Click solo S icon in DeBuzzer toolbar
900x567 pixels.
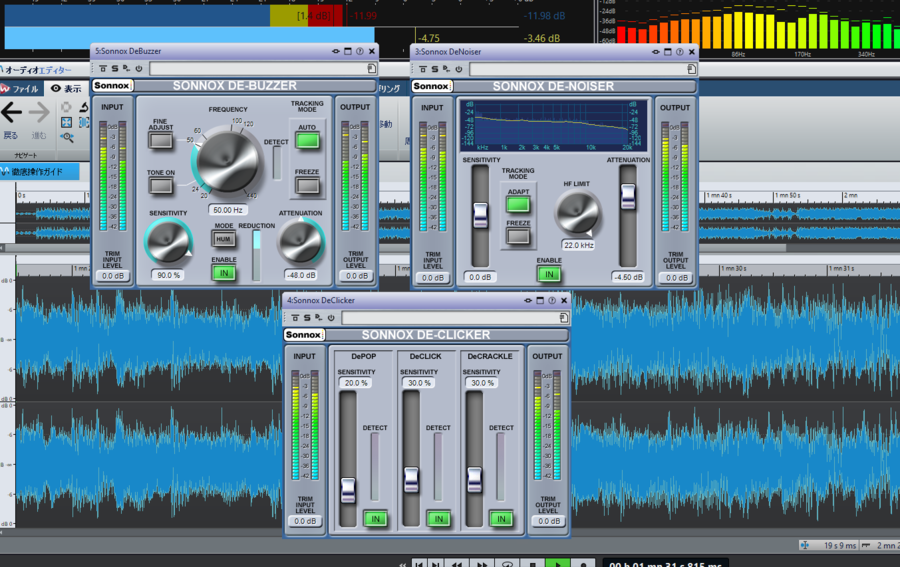(x=115, y=68)
